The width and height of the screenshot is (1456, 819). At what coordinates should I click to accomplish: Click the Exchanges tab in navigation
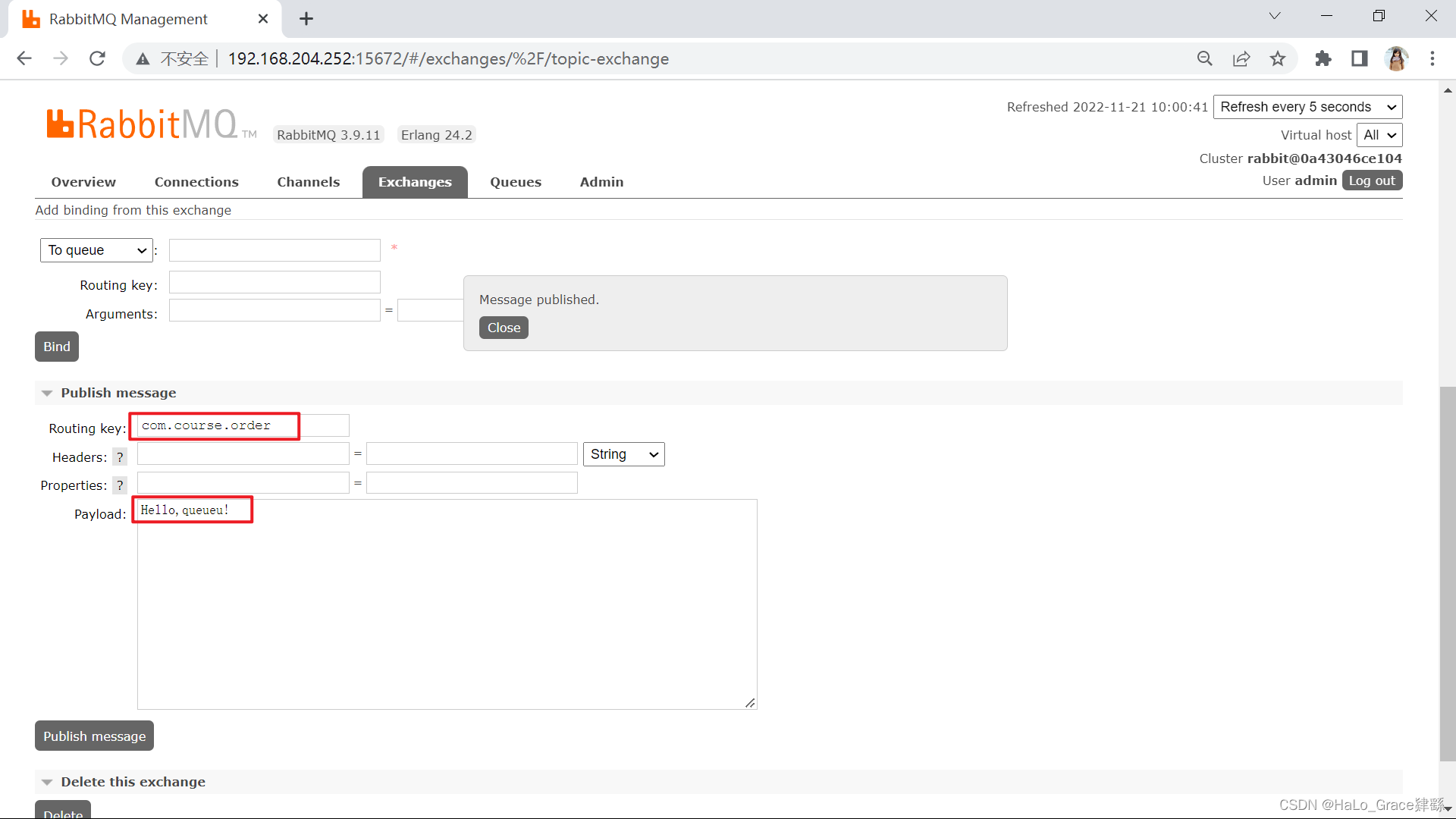click(413, 182)
